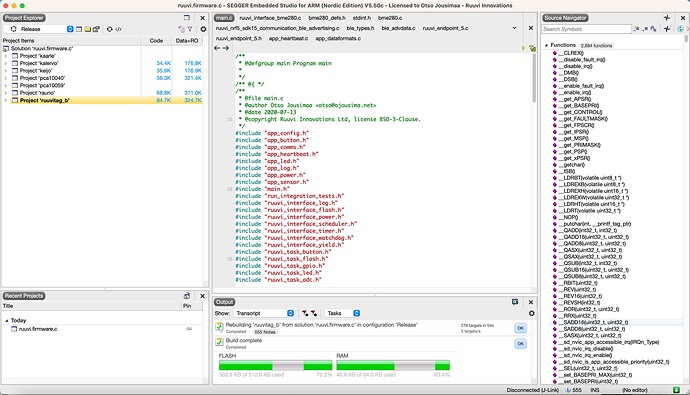
Task: Click the green package icon at editor top right
Action: click(x=532, y=48)
